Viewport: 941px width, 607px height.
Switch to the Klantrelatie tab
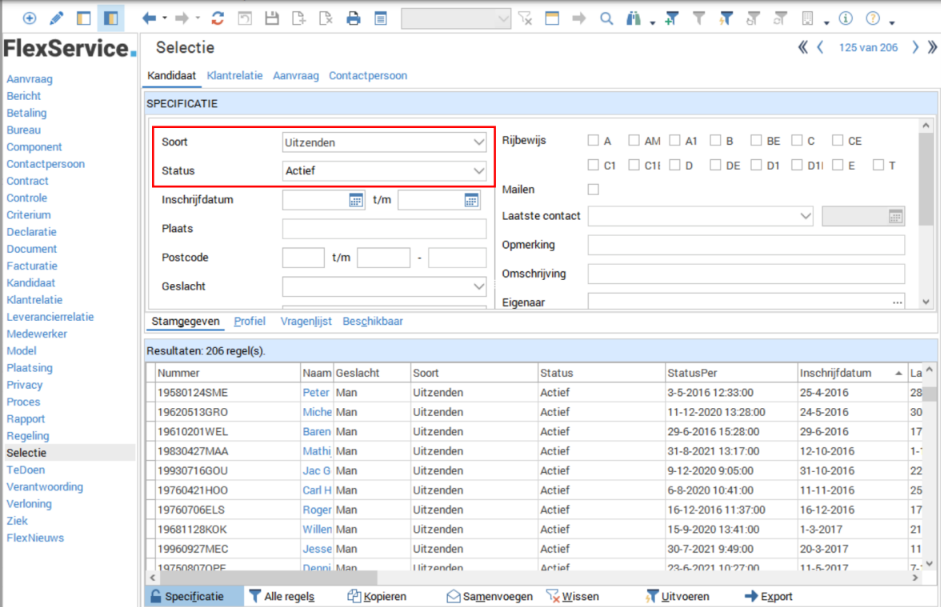[x=234, y=75]
